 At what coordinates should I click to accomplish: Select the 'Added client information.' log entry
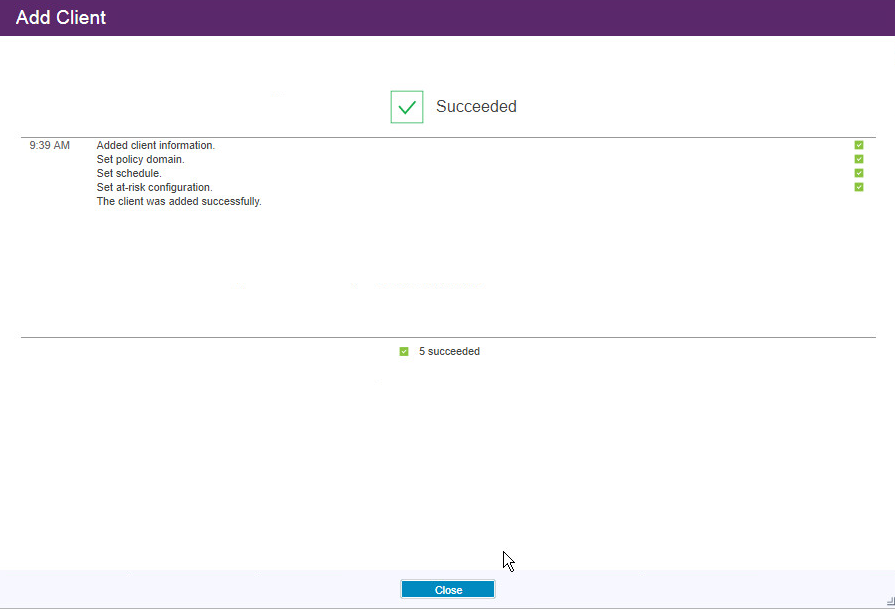(155, 146)
